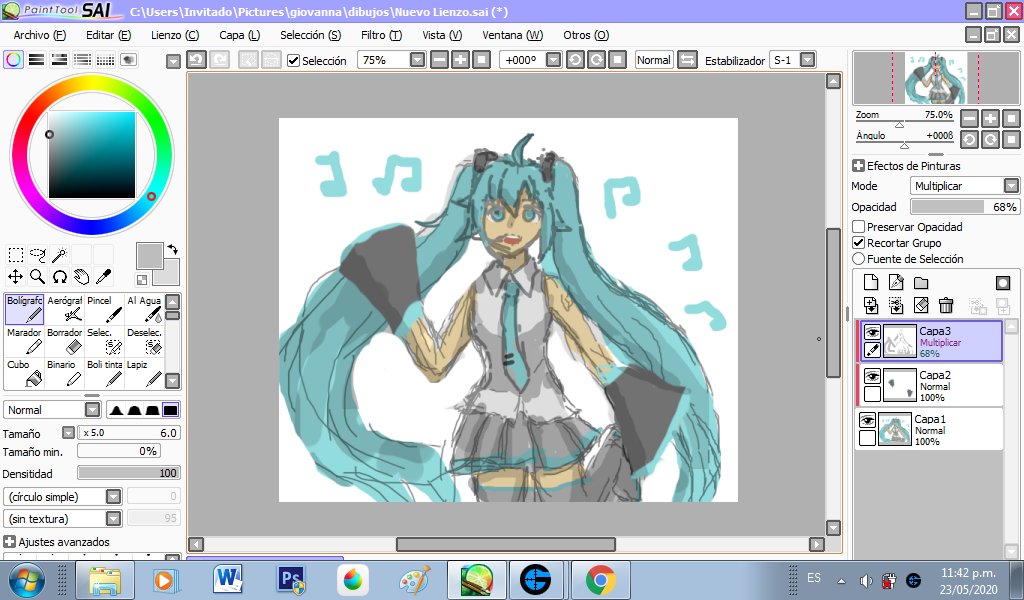Toggle the Selección checkbox
This screenshot has width=1024, height=600.
click(294, 61)
